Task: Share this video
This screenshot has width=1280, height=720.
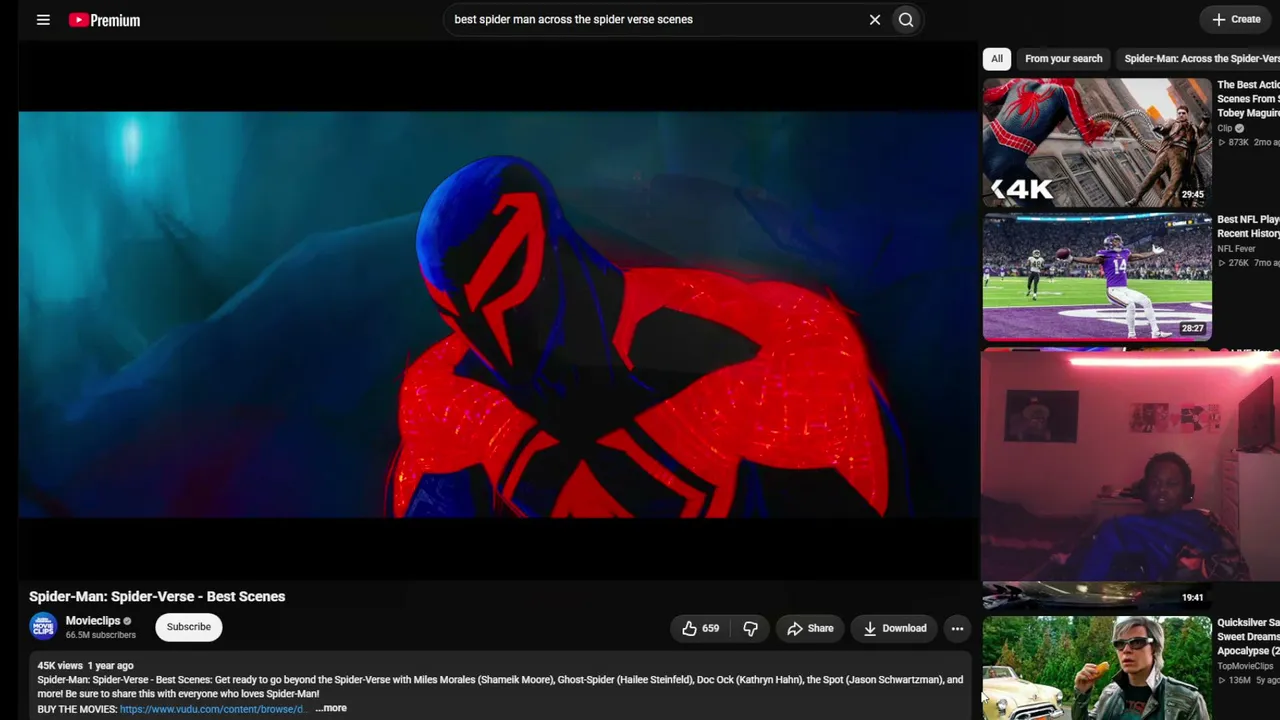Action: (x=810, y=628)
